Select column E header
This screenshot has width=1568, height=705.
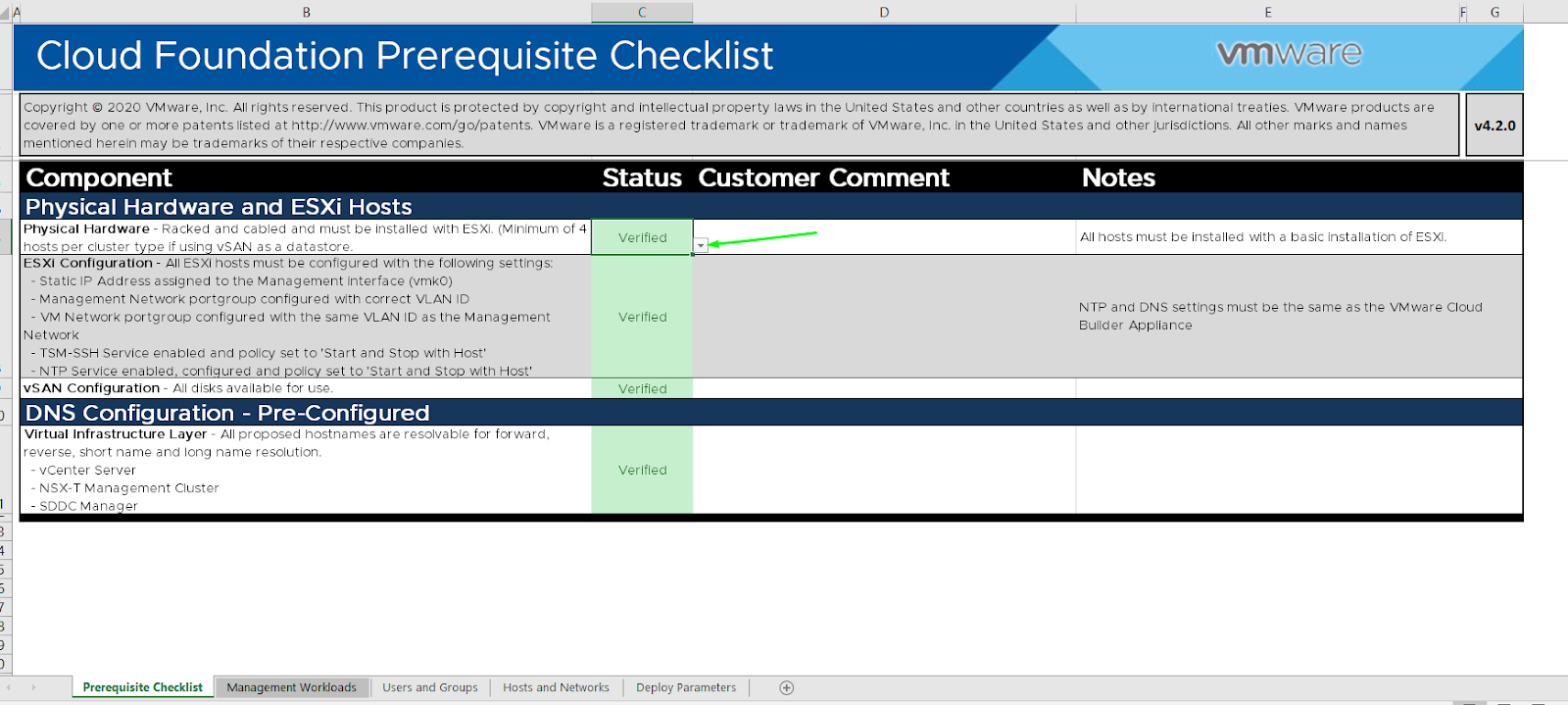[x=1267, y=12]
